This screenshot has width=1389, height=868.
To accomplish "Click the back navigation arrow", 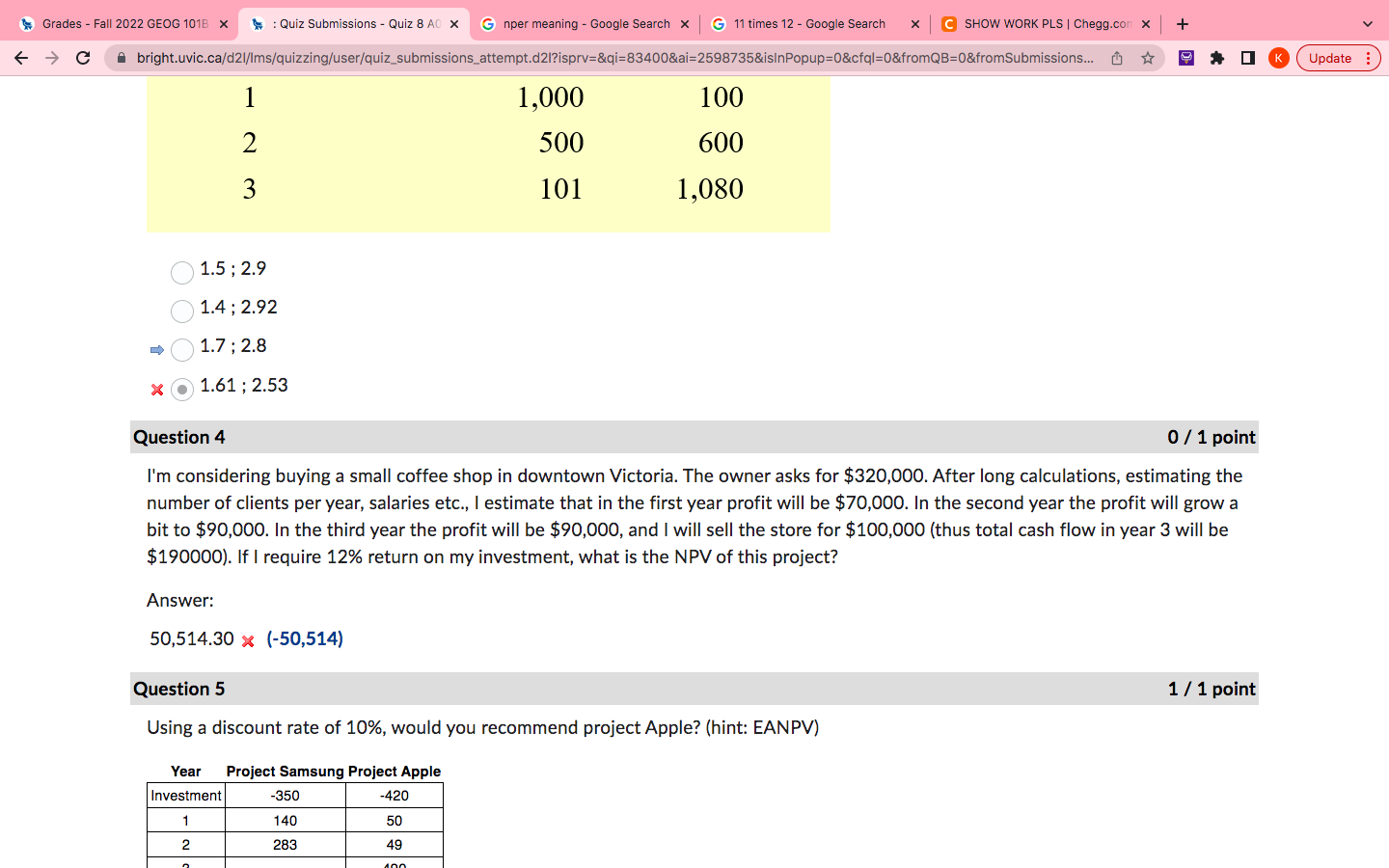I will click(x=21, y=58).
